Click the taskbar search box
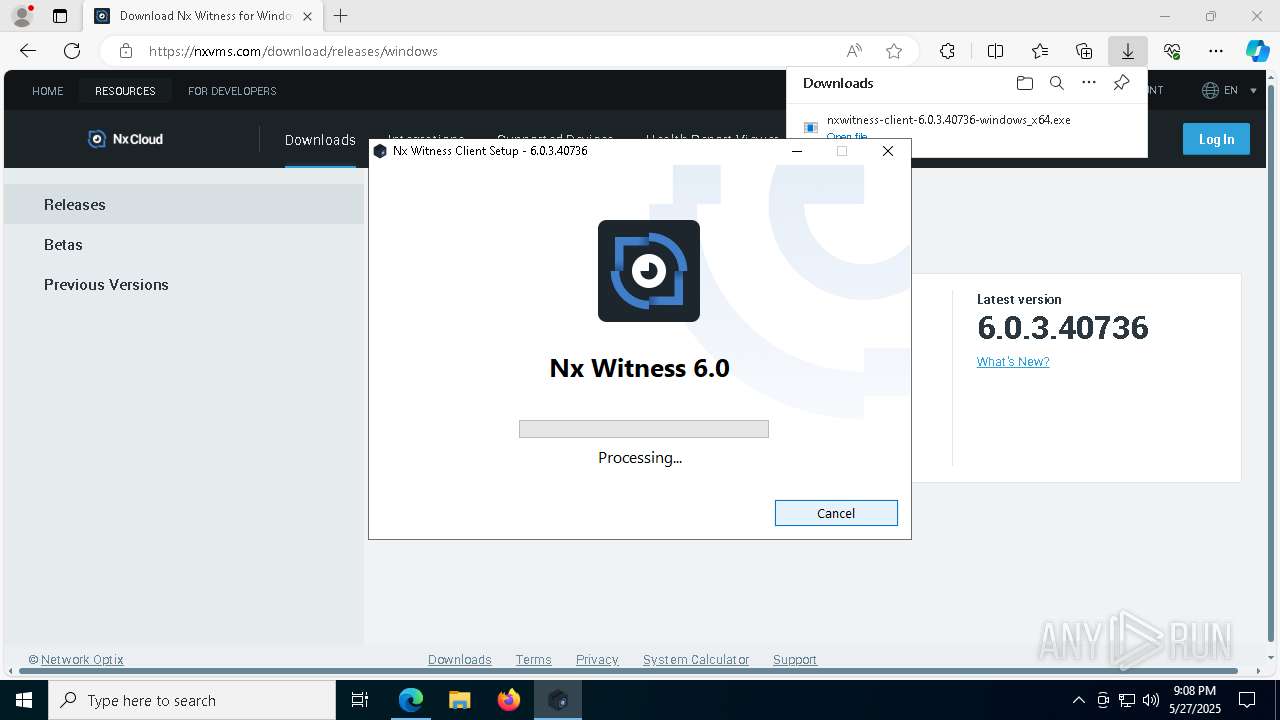1280x720 pixels. point(192,700)
